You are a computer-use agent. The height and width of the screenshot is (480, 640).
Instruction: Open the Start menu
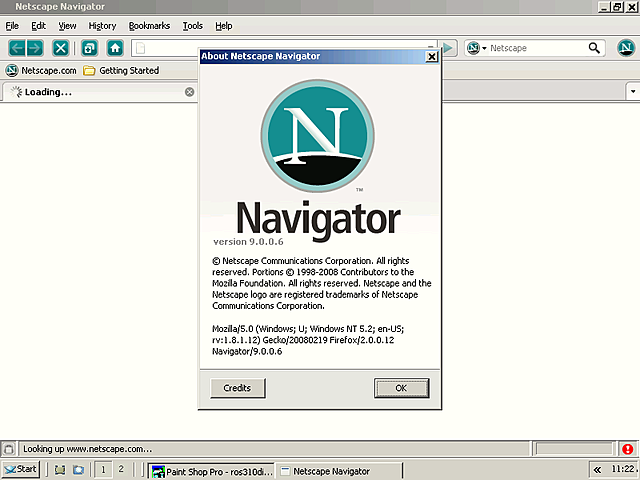(20, 469)
